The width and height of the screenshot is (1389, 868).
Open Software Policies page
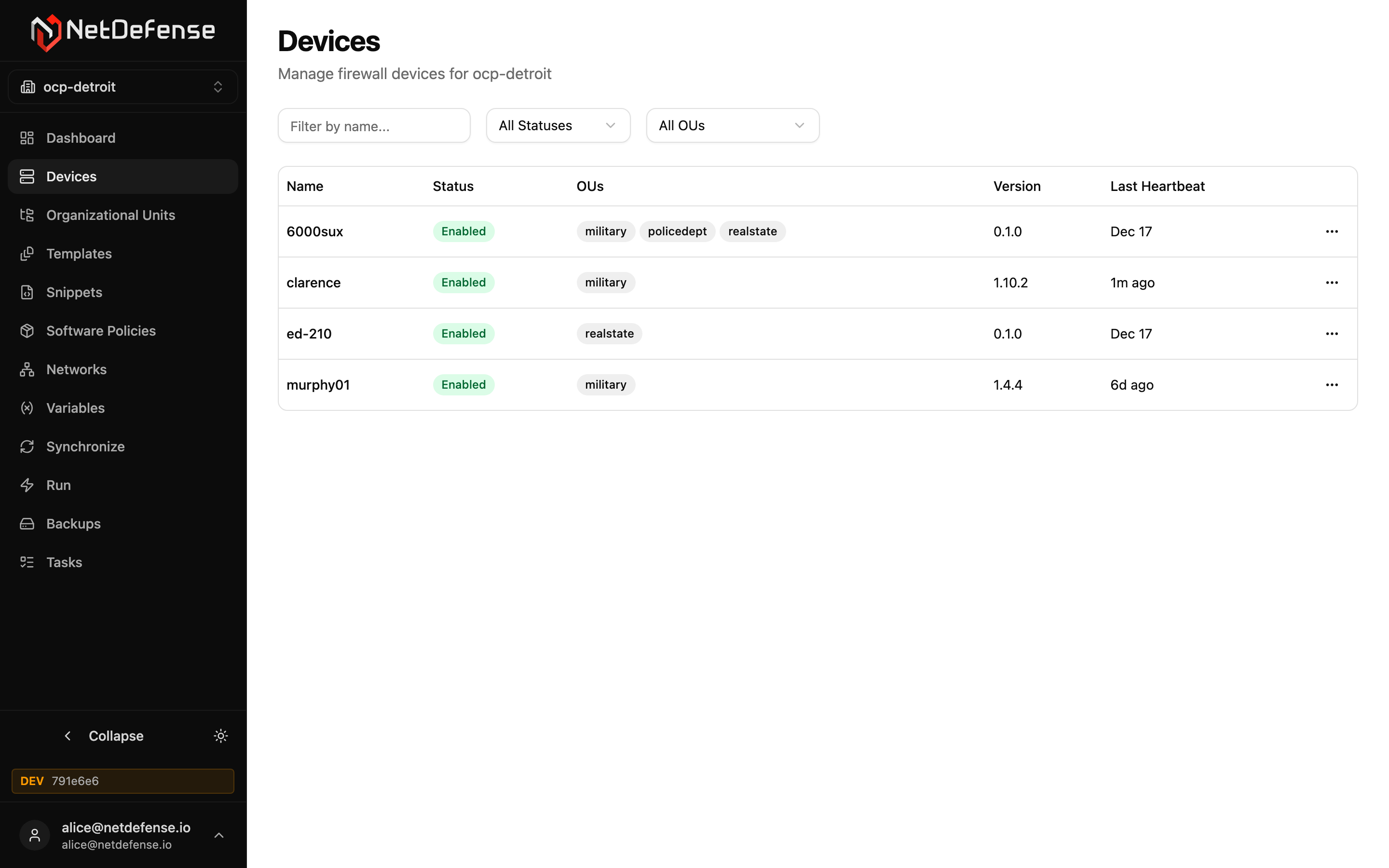pyautogui.click(x=123, y=331)
